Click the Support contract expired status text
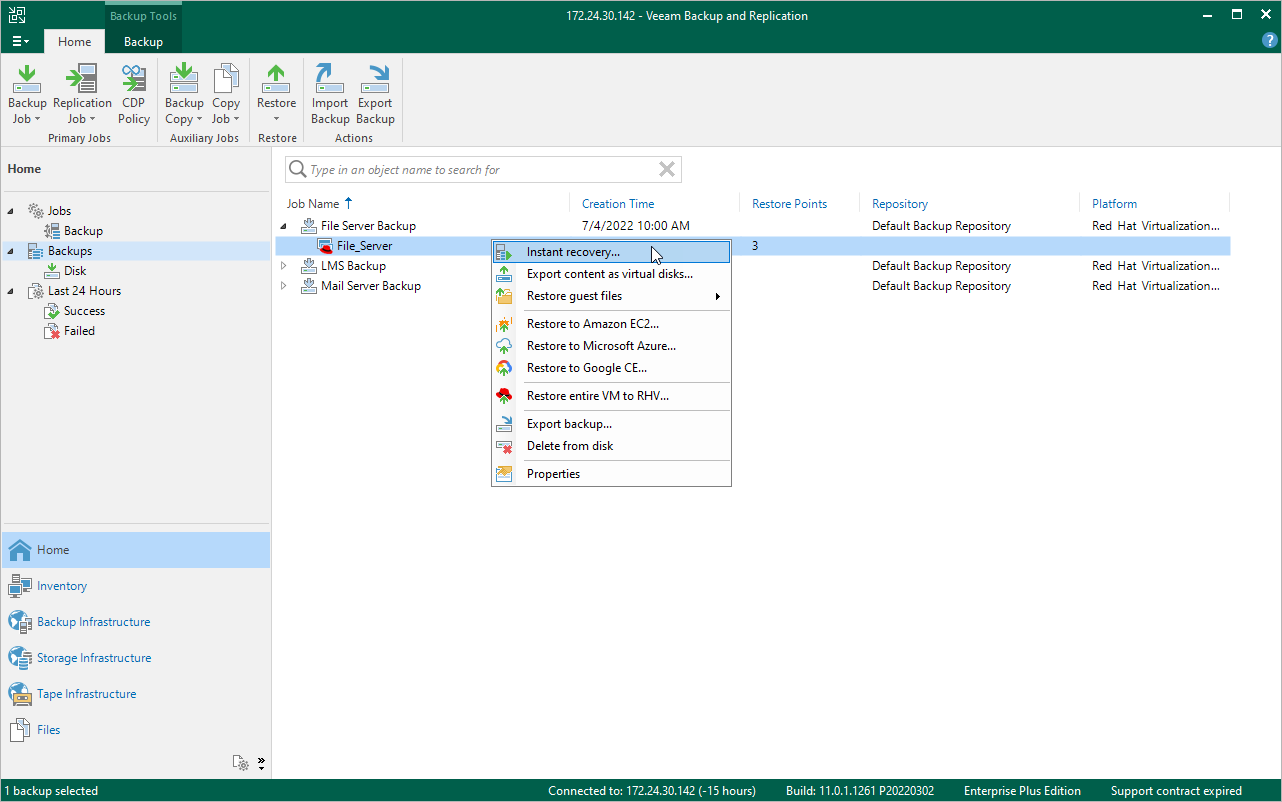 (x=1176, y=791)
